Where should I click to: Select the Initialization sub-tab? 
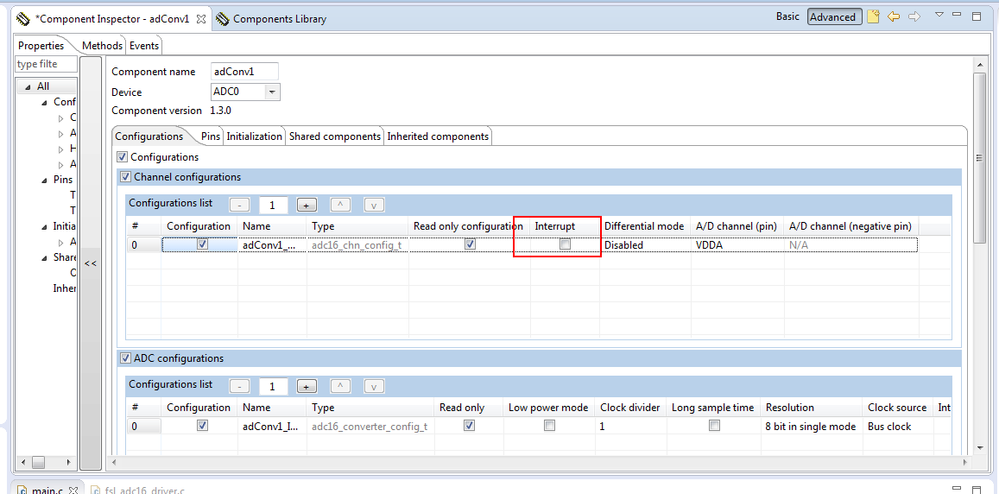coord(254,136)
